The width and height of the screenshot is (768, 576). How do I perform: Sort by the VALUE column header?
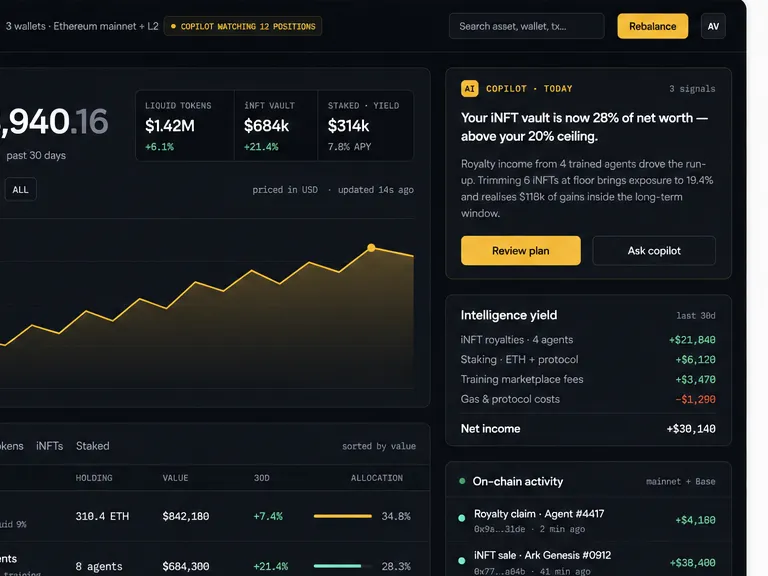coord(175,478)
